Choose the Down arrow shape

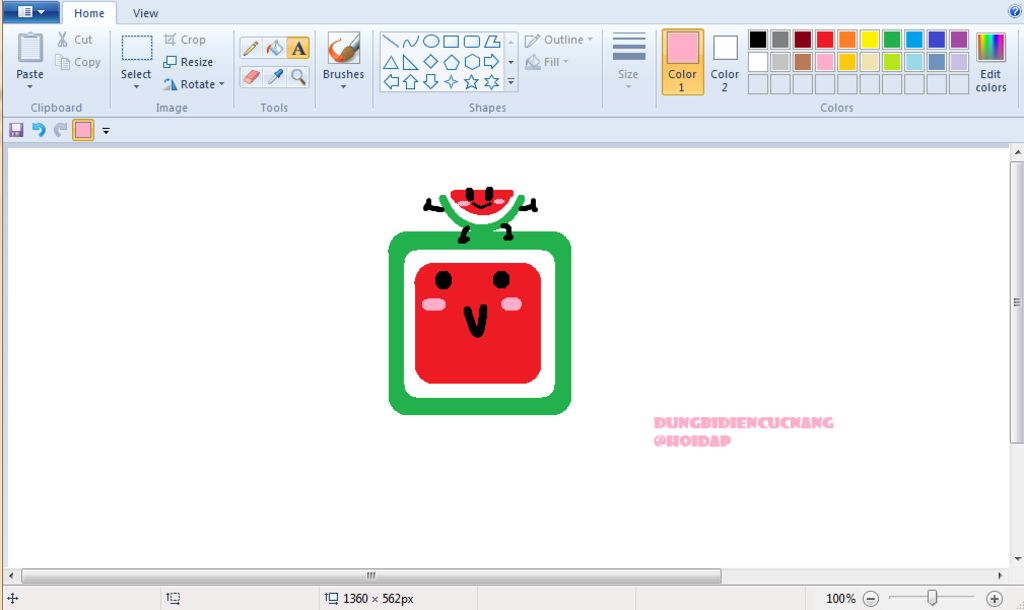point(431,82)
